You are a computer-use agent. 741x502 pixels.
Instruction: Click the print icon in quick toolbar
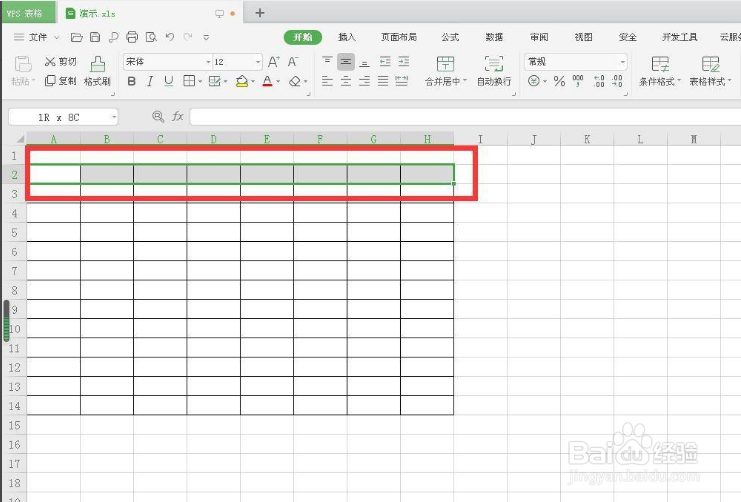pos(132,37)
